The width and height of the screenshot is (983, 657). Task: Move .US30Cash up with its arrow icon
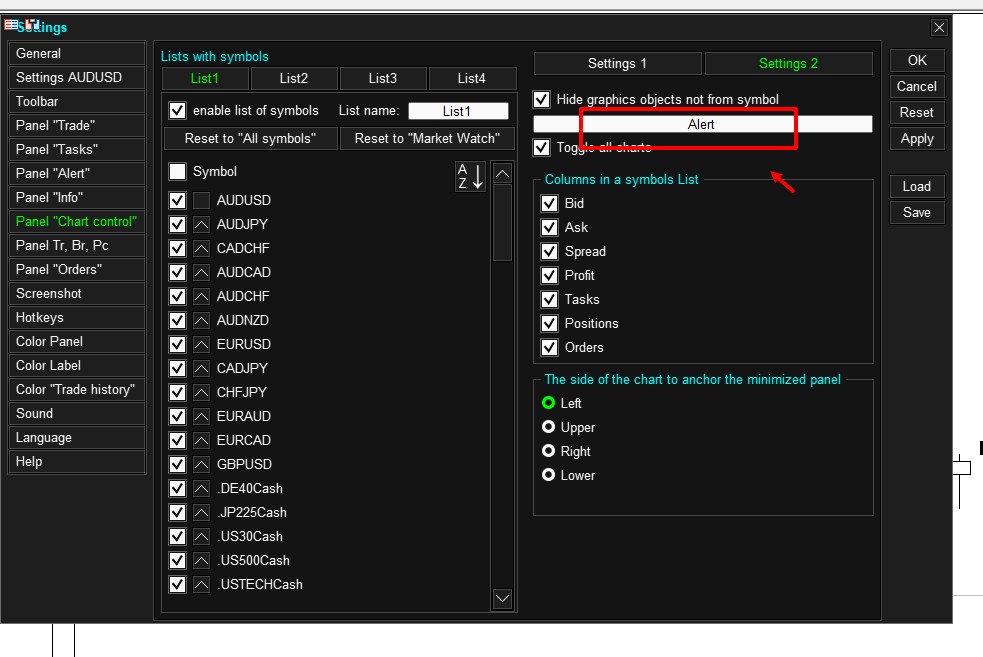pyautogui.click(x=201, y=537)
